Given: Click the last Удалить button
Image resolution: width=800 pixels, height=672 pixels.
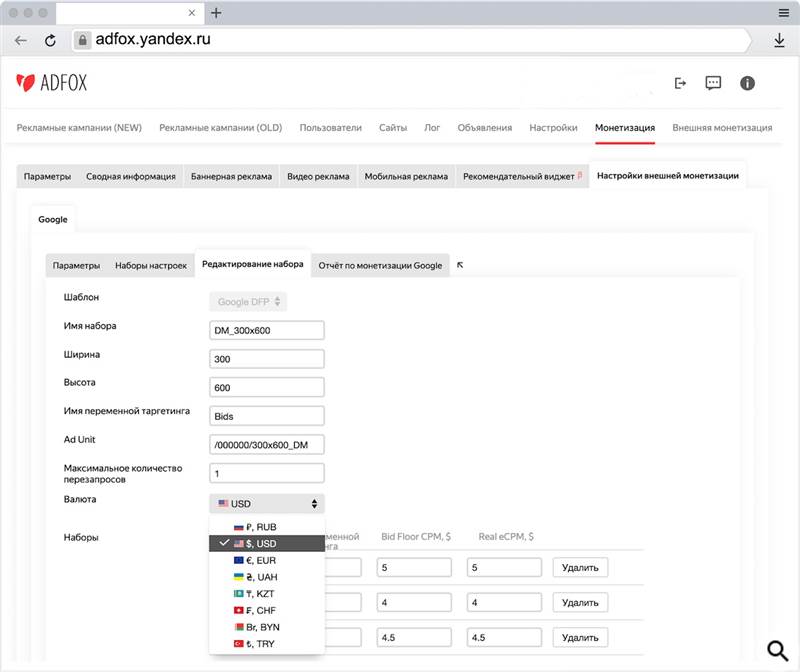Looking at the screenshot, I should click(580, 637).
